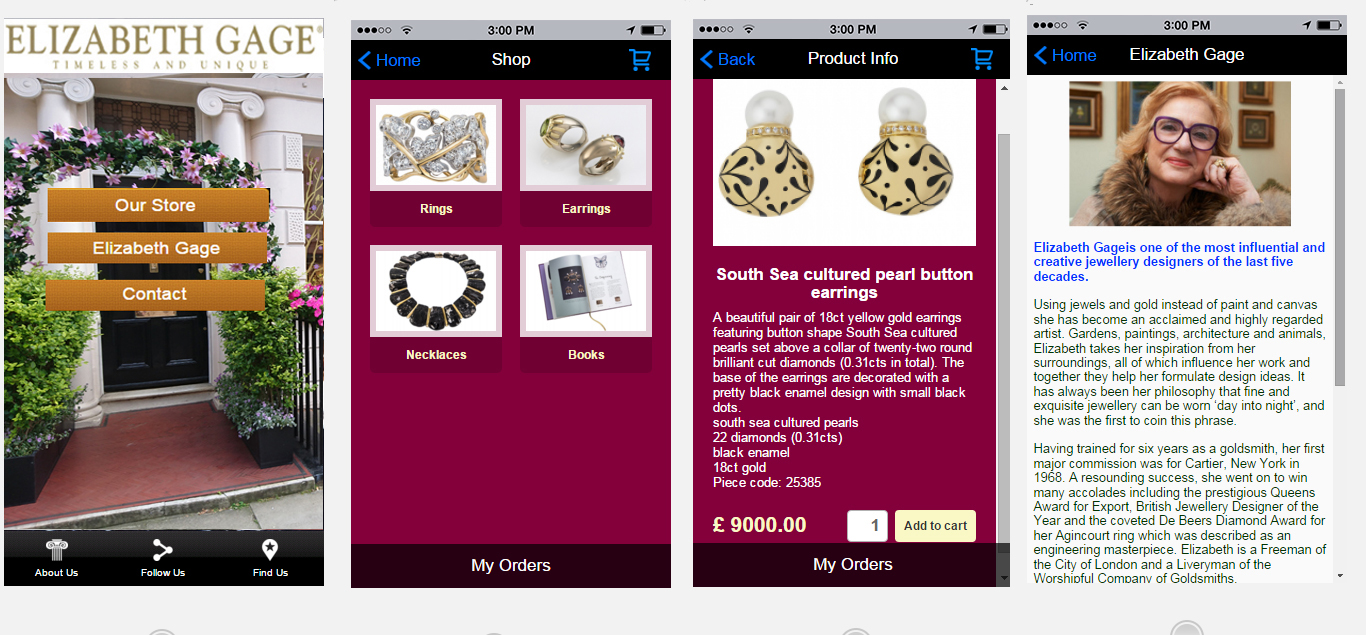
Task: Open the Rings category thumbnail
Action: click(436, 146)
